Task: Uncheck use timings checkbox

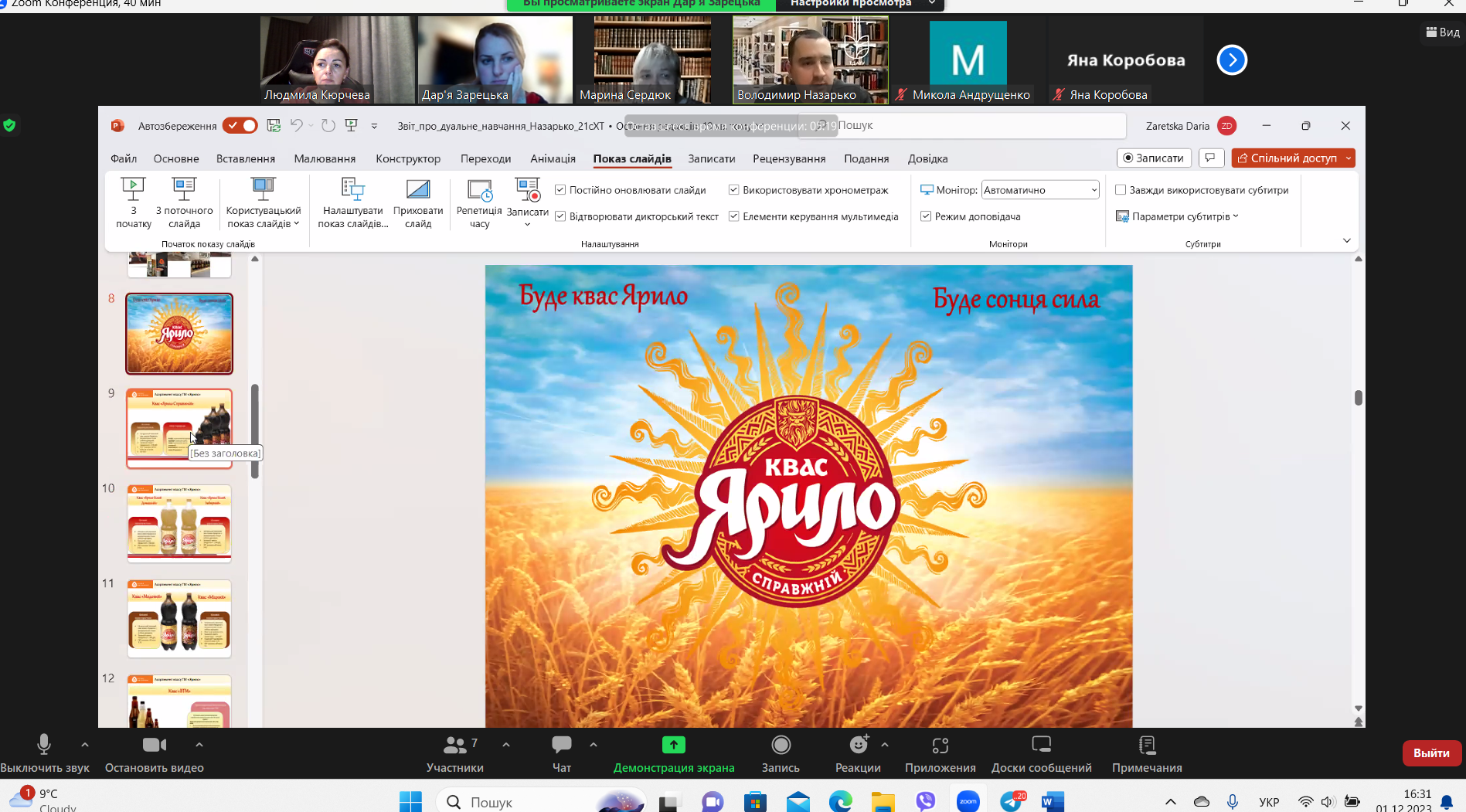Action: click(734, 190)
